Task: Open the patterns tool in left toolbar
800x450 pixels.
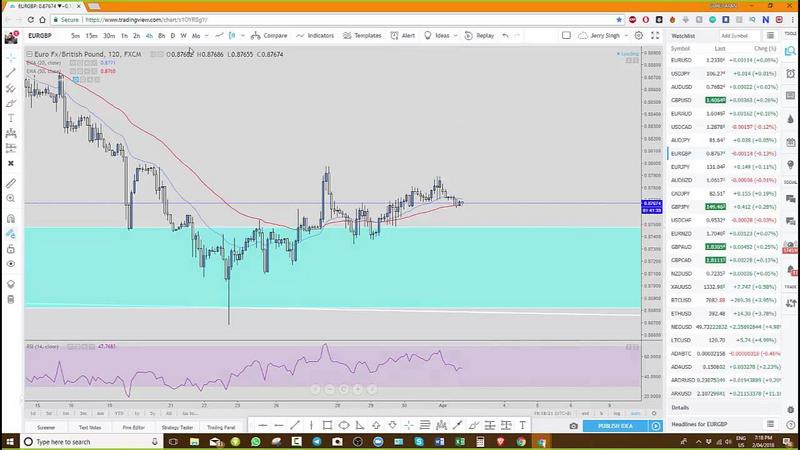Action: [11, 133]
